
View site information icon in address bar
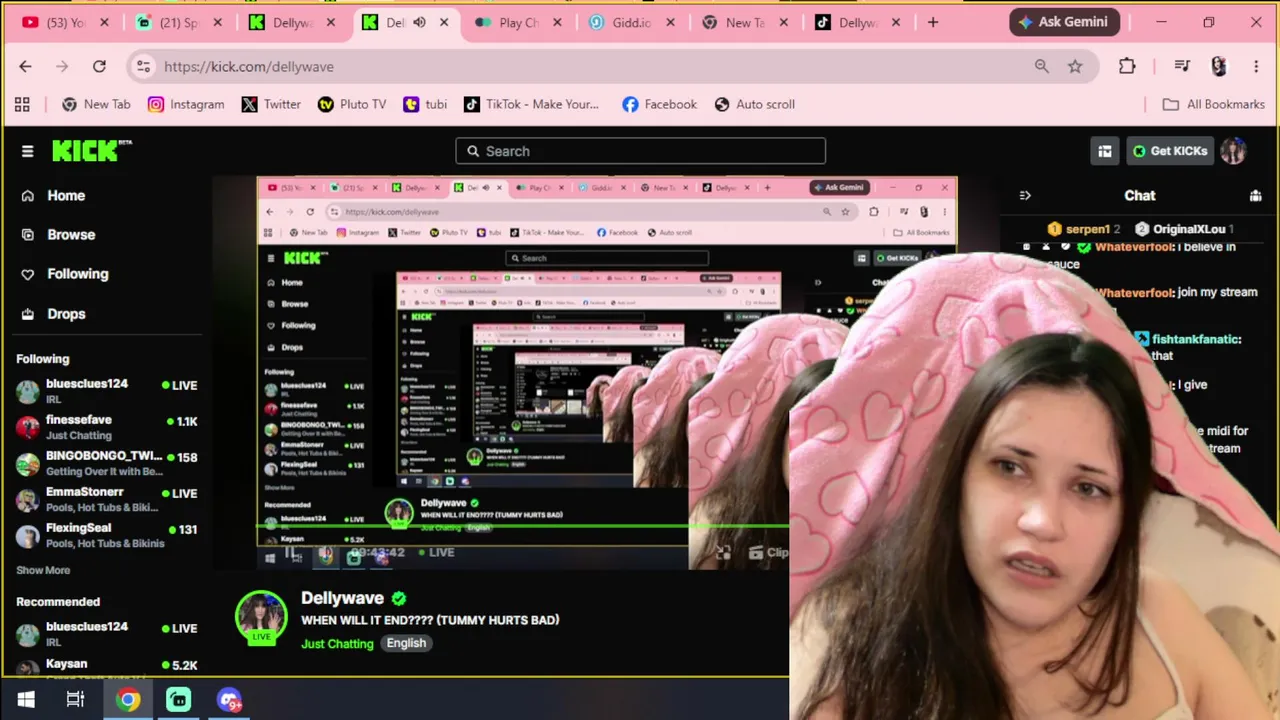tap(143, 66)
